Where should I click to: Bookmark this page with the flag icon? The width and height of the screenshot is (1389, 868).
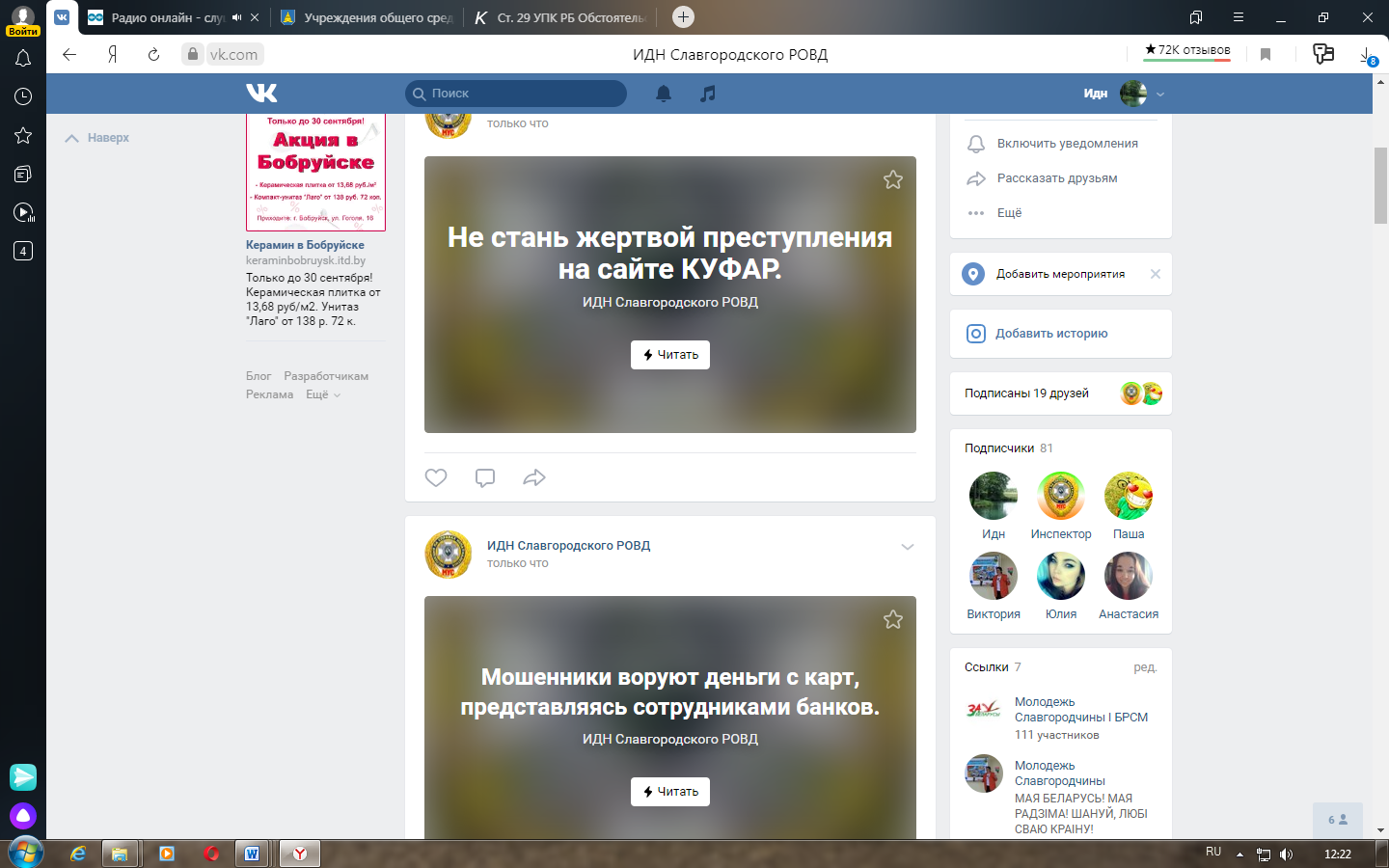pyautogui.click(x=1266, y=54)
